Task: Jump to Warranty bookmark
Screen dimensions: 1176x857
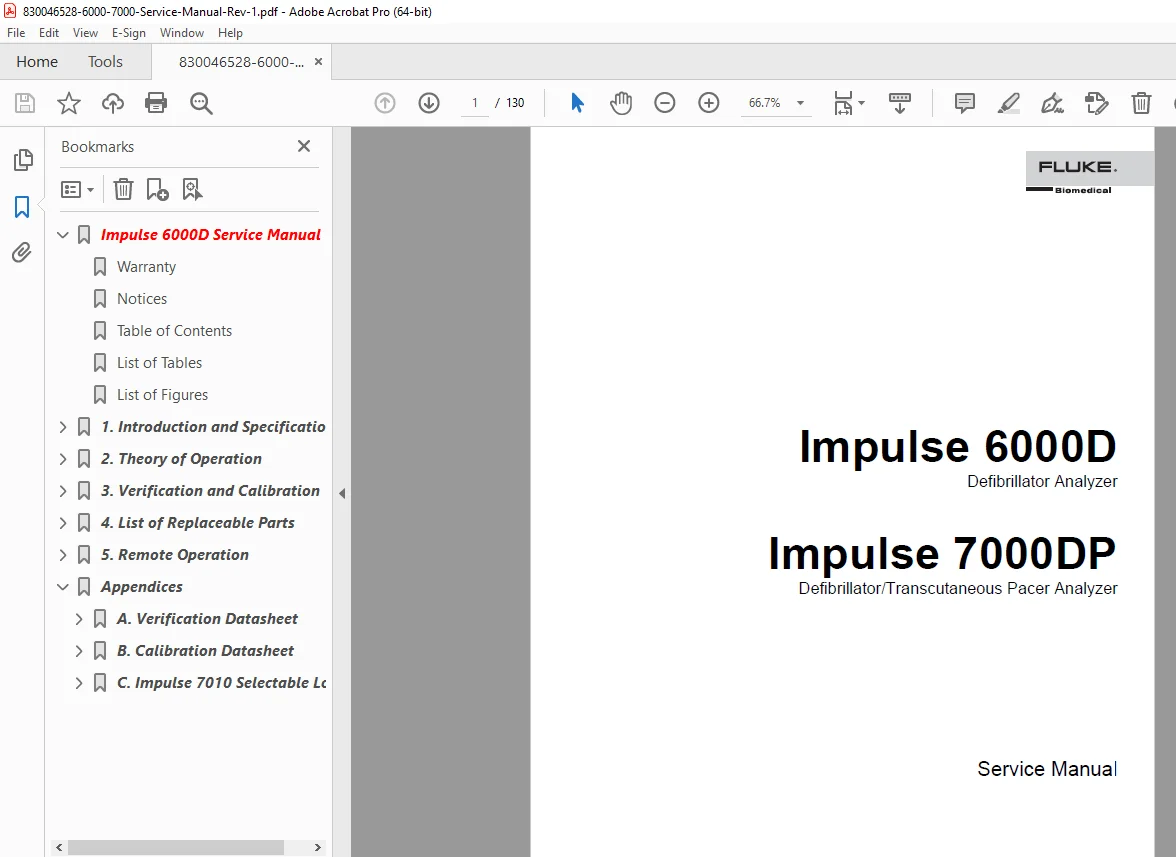Action: tap(146, 267)
